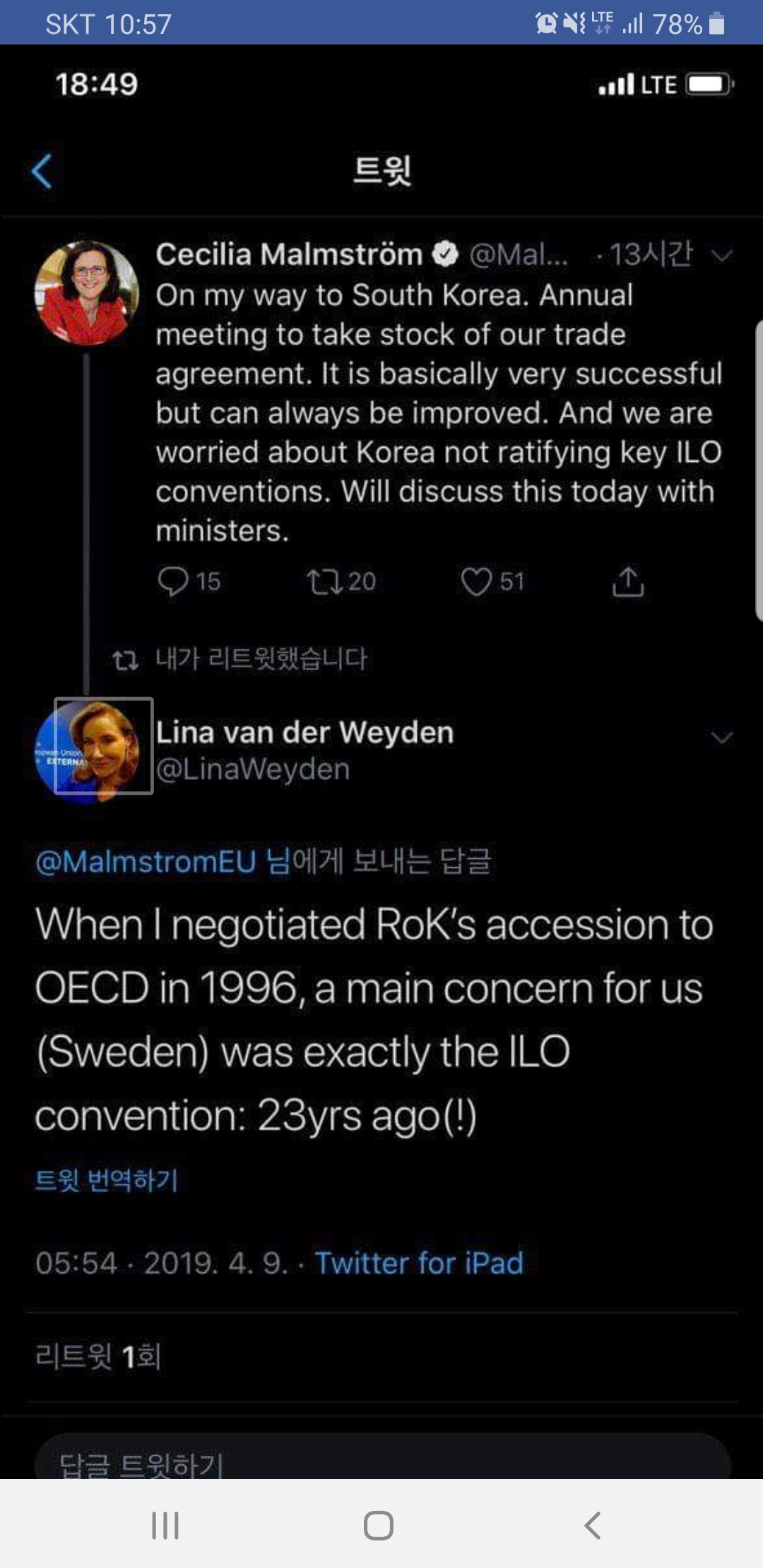Open Twitter for iPad source link

(419, 1263)
